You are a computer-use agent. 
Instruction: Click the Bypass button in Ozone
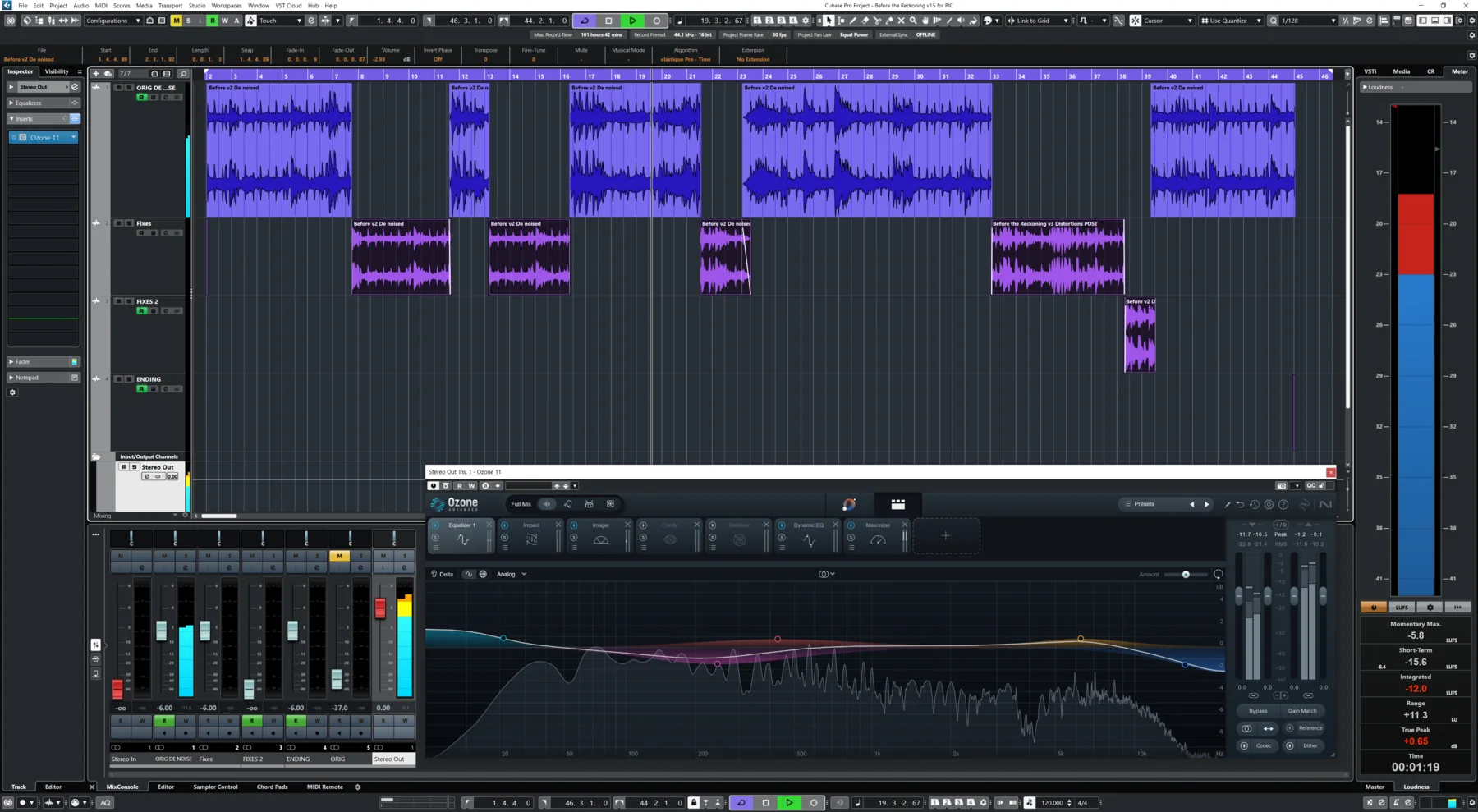[1258, 710]
